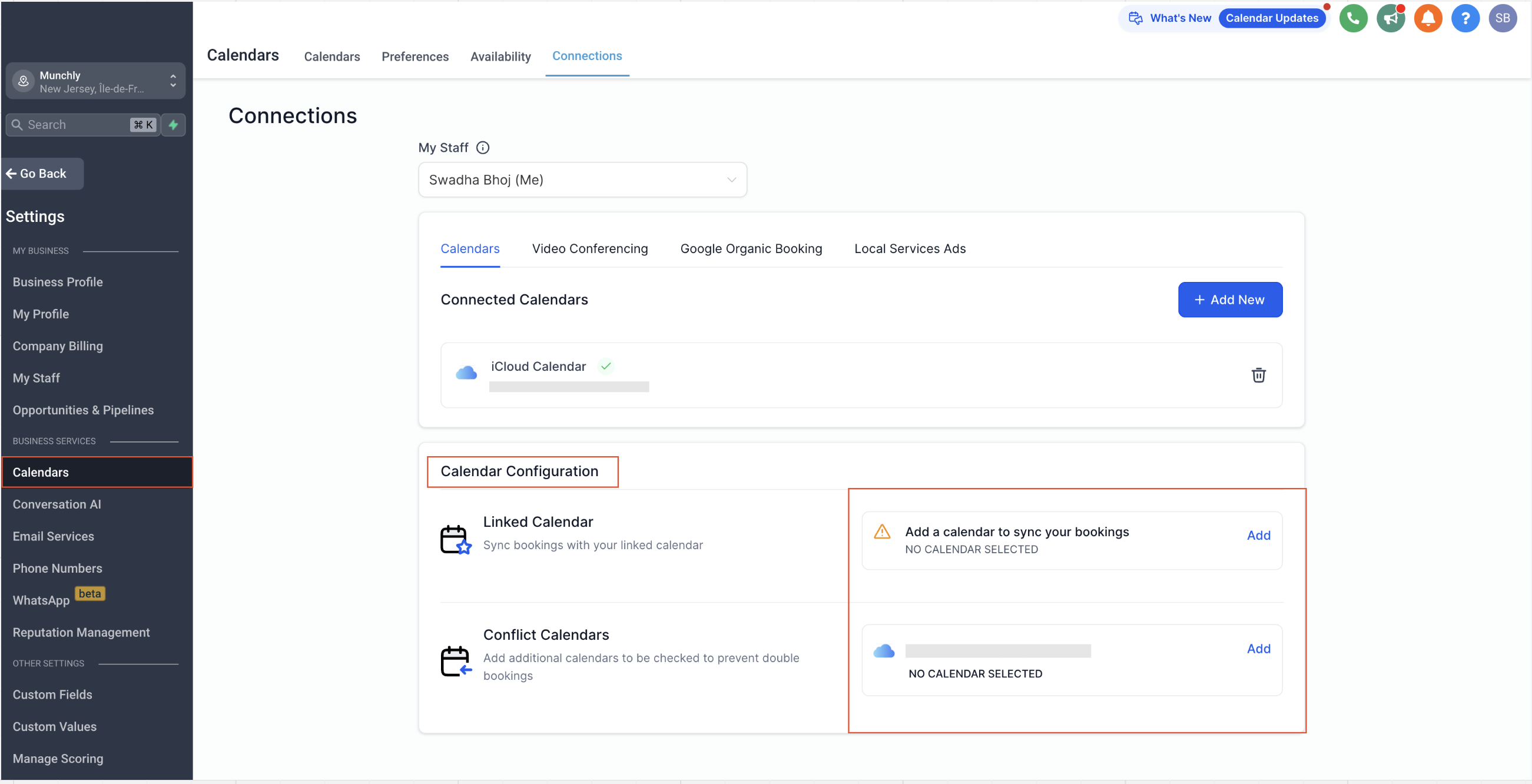Click the My Staff info icon
The image size is (1532, 784).
click(x=483, y=147)
